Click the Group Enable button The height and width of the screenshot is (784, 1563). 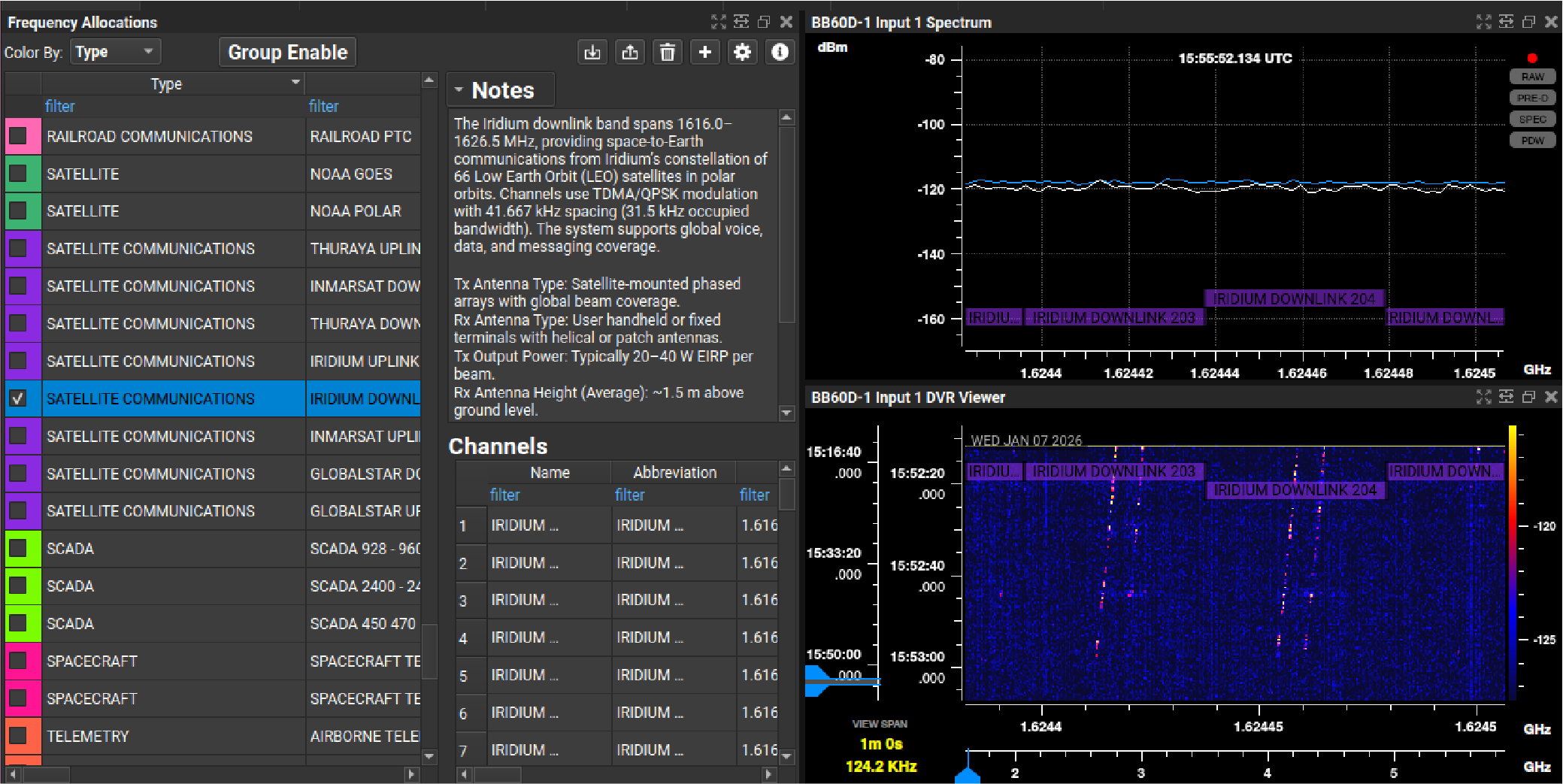[287, 52]
